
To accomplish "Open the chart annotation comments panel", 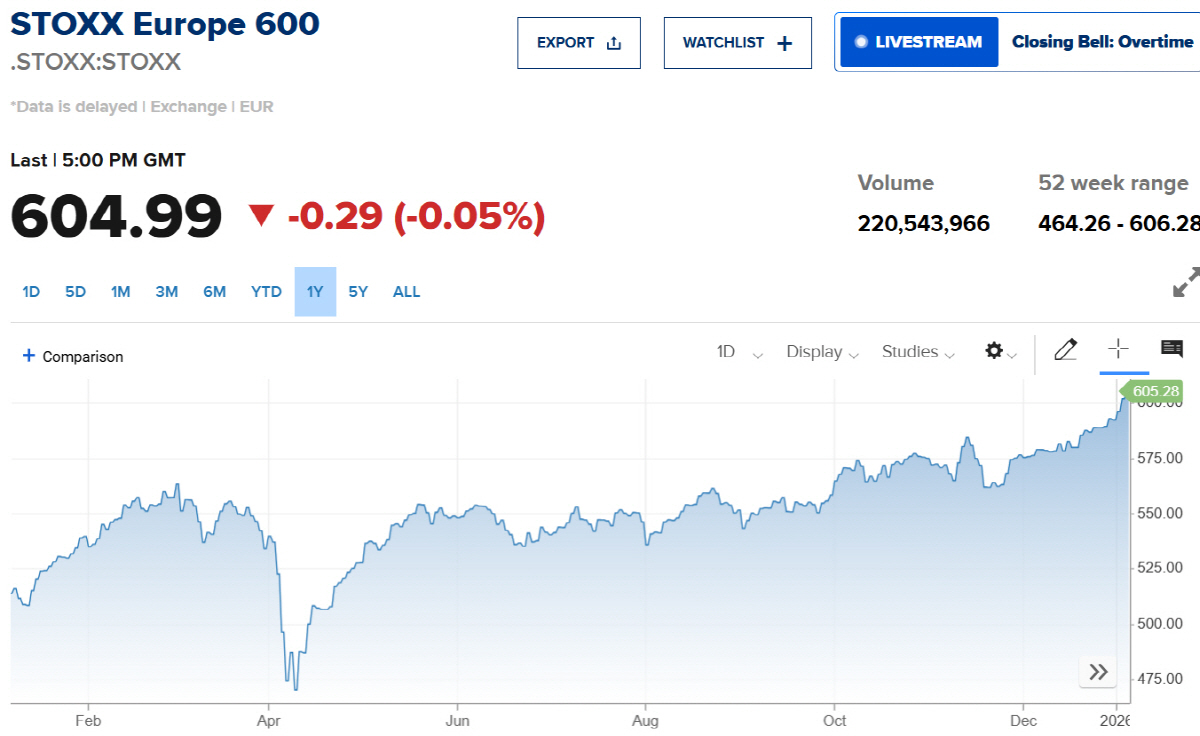I will 1172,350.
